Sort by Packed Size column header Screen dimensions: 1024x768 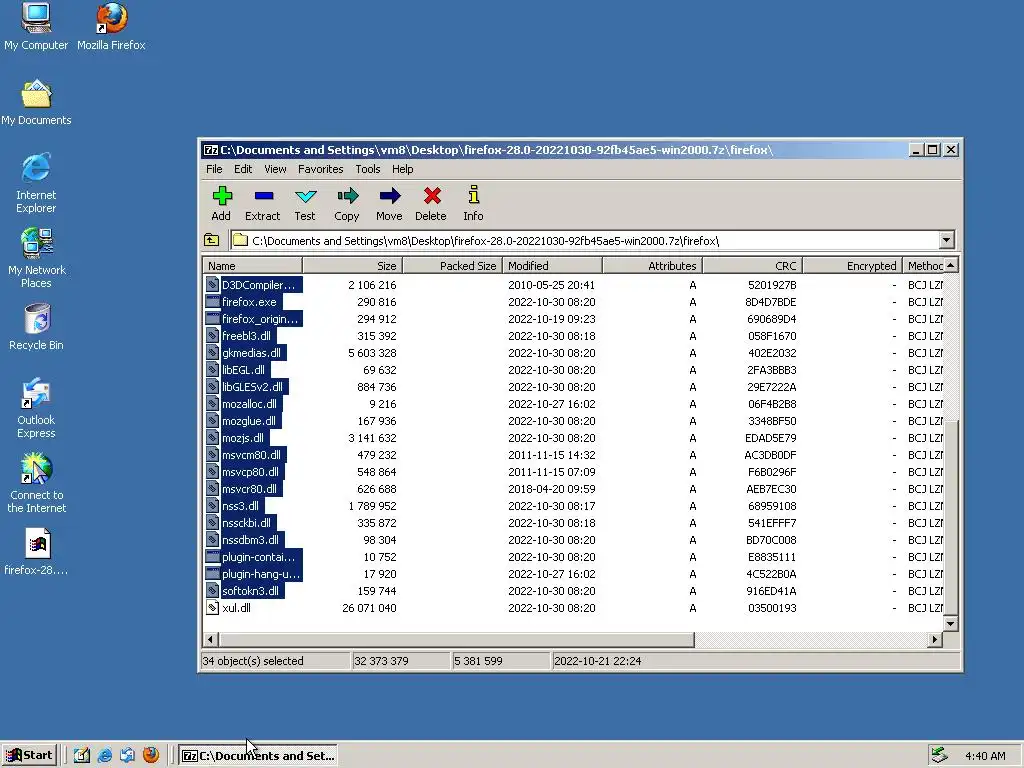pyautogui.click(x=453, y=266)
